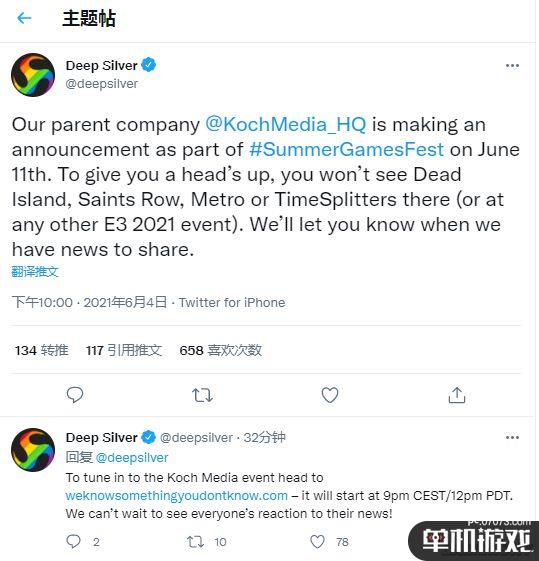View the 117 quote tweets
This screenshot has height=561, width=539.
click(x=124, y=350)
